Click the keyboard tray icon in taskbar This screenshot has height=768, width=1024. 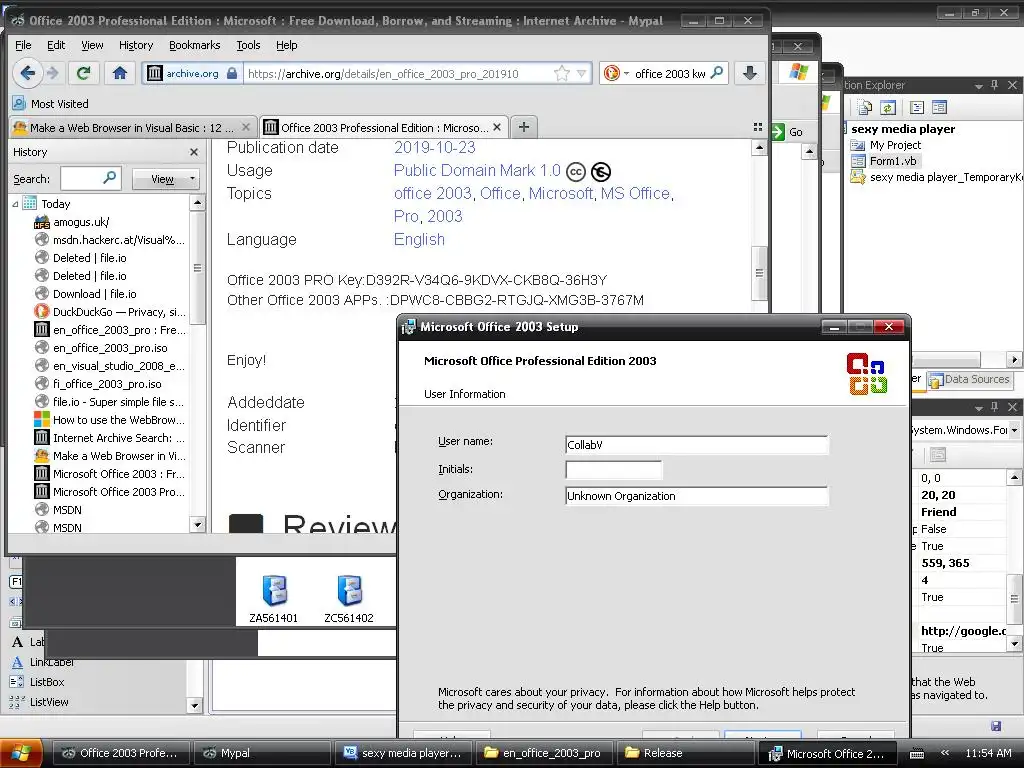917,754
